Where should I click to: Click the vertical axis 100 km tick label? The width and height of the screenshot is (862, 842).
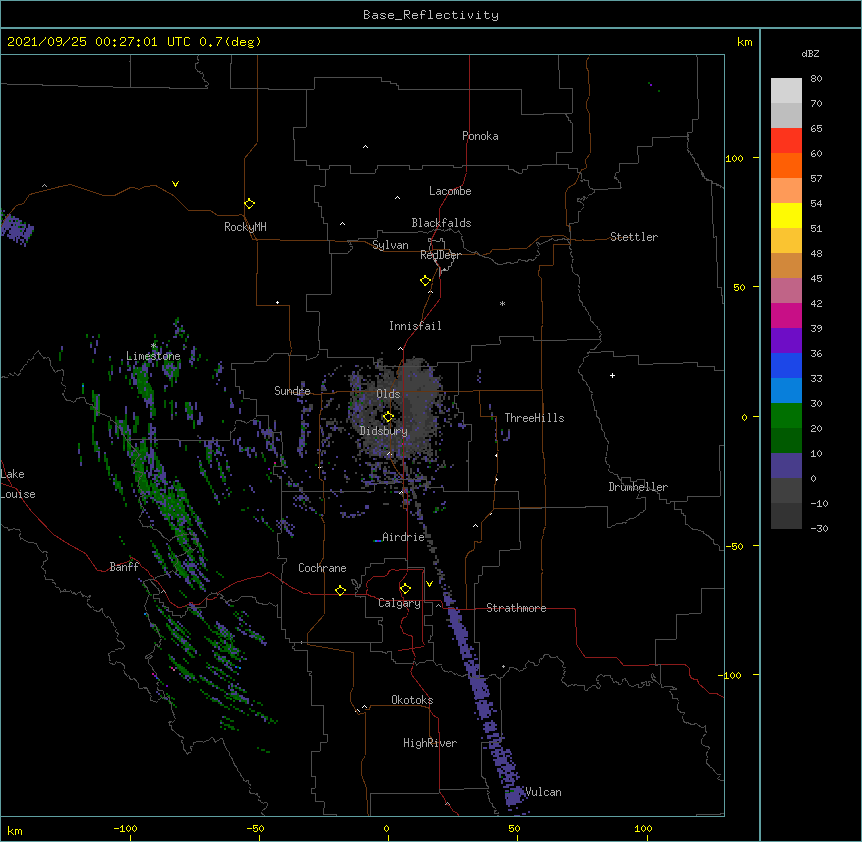734,159
